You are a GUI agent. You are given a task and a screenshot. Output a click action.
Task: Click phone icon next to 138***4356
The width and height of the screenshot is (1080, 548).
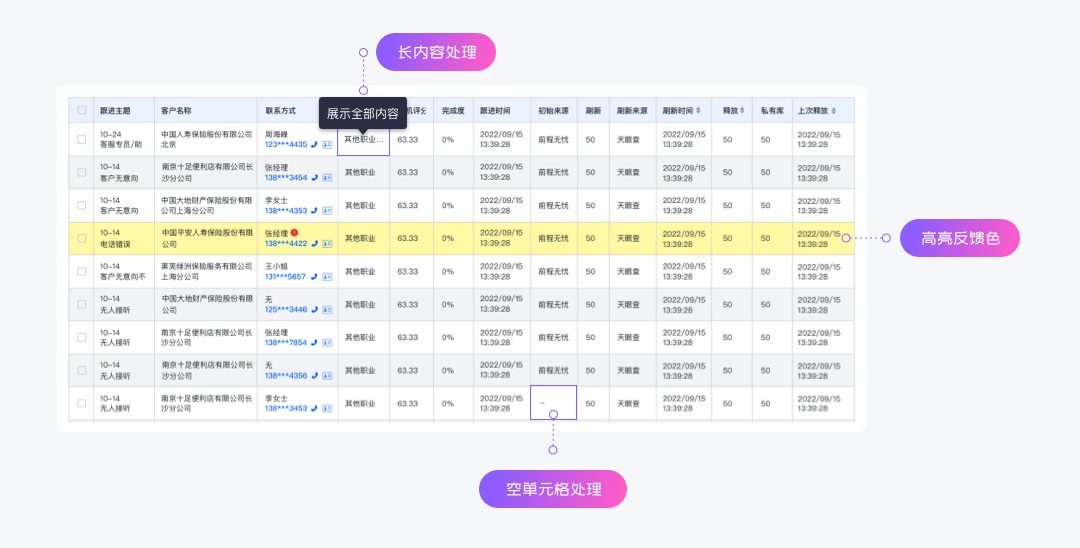click(315, 376)
